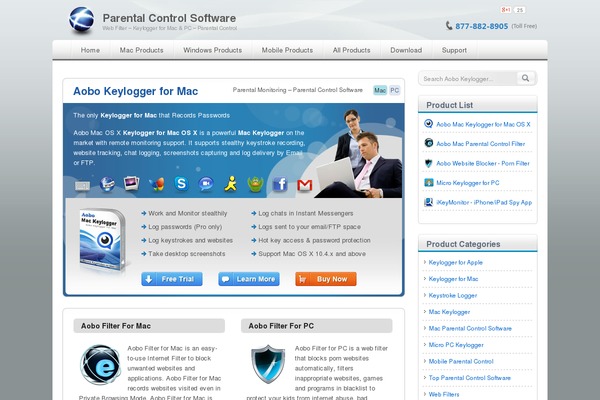This screenshot has height=400, width=600.
Task: Click the Product List heading
Action: [x=450, y=105]
